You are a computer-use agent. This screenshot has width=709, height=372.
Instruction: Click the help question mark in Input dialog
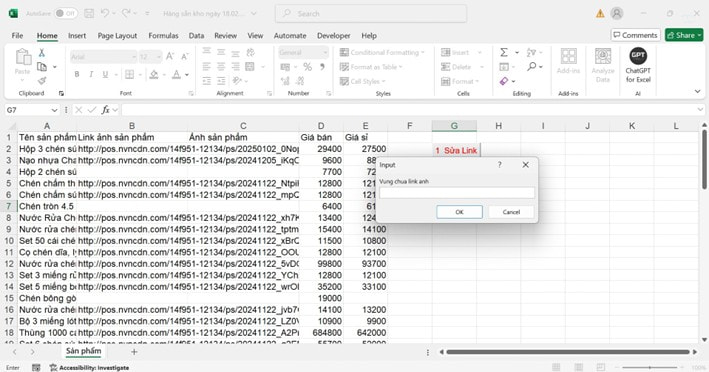point(500,165)
